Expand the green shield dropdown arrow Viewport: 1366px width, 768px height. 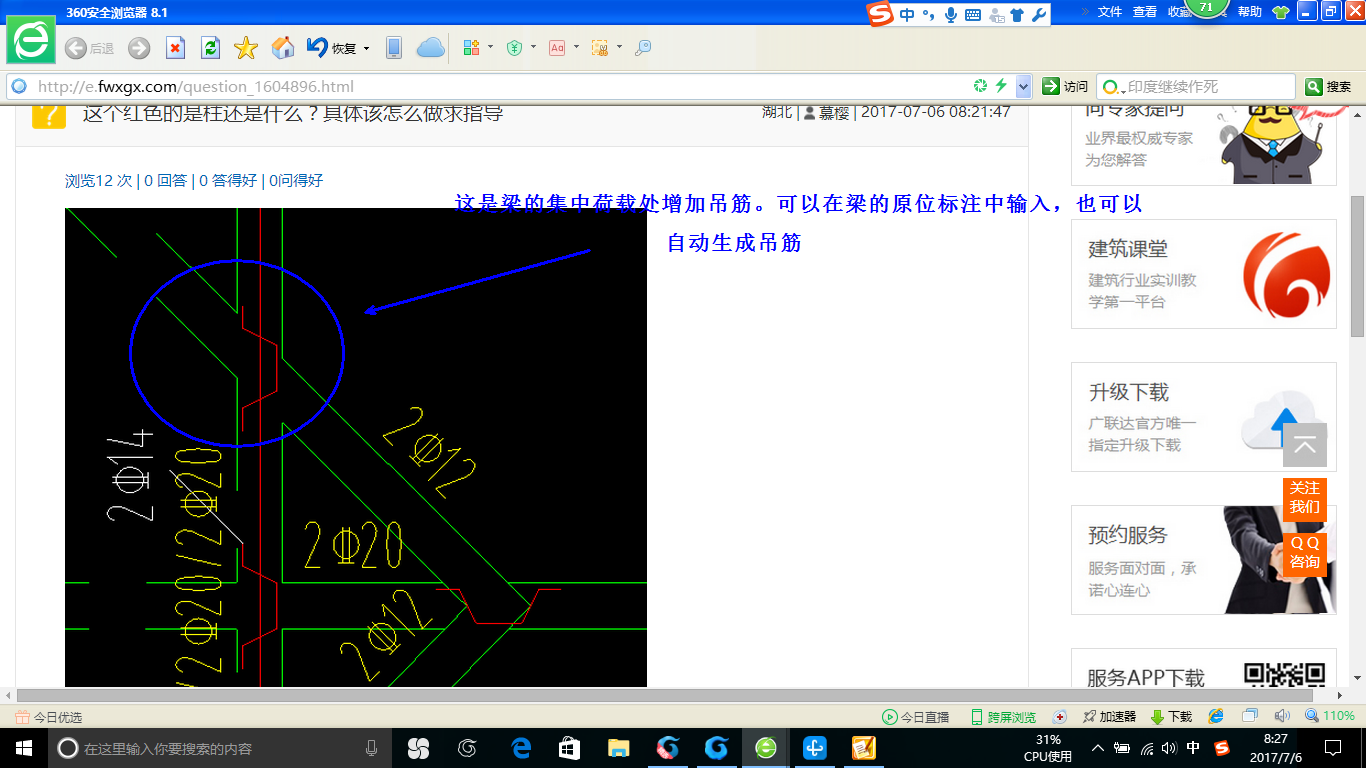tap(533, 47)
